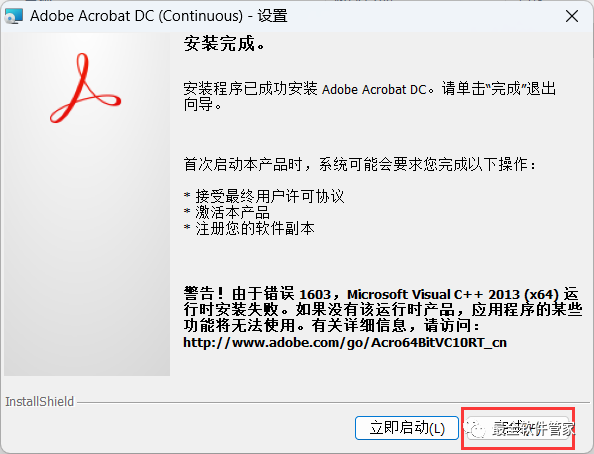
Task: Open the Acro64BitVC10RT_cn adobe.com link
Action: [345, 343]
